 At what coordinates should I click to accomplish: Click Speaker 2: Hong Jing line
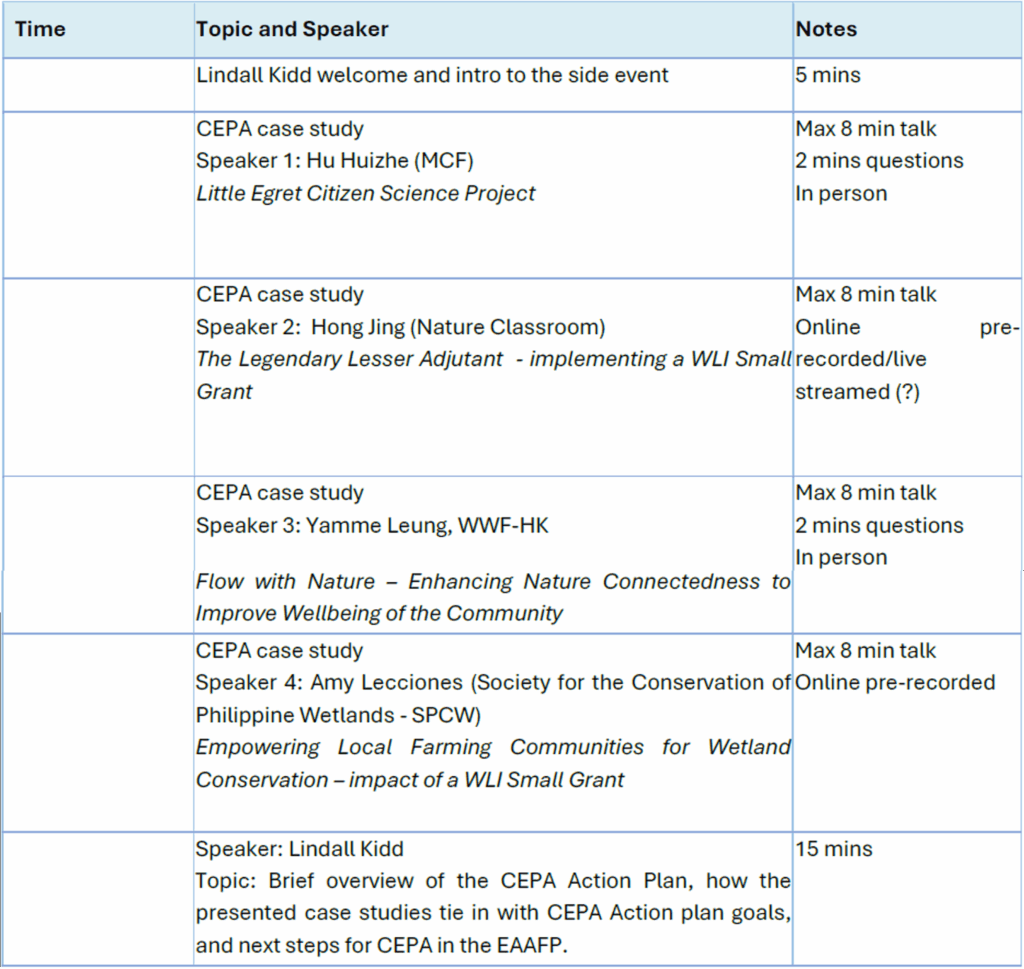click(400, 327)
